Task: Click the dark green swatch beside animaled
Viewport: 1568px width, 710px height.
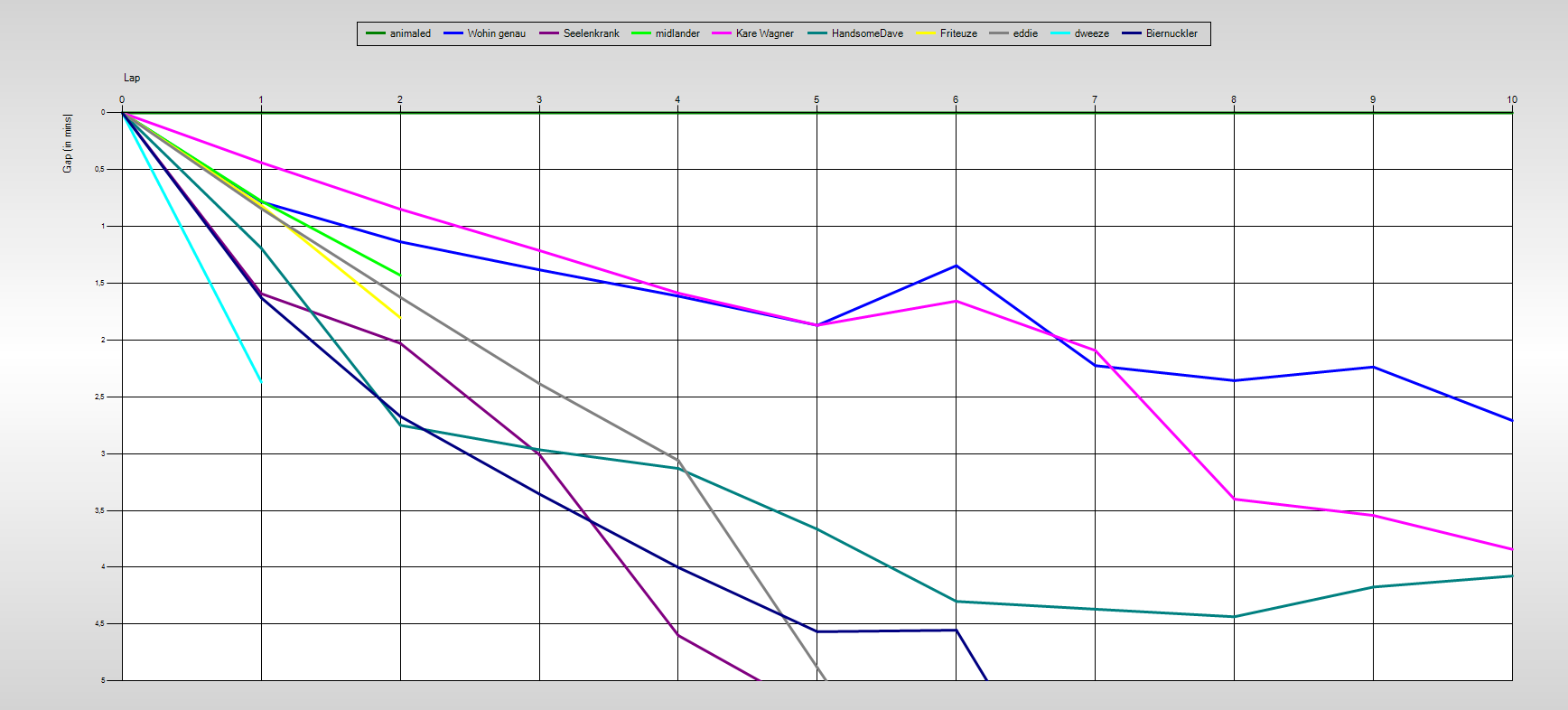Action: coord(375,33)
